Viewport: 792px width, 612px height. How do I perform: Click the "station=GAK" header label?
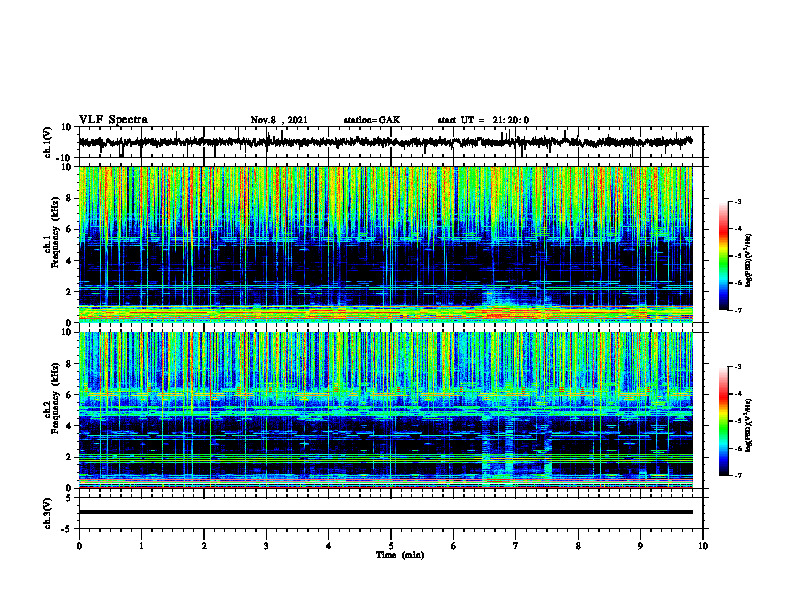[x=372, y=120]
